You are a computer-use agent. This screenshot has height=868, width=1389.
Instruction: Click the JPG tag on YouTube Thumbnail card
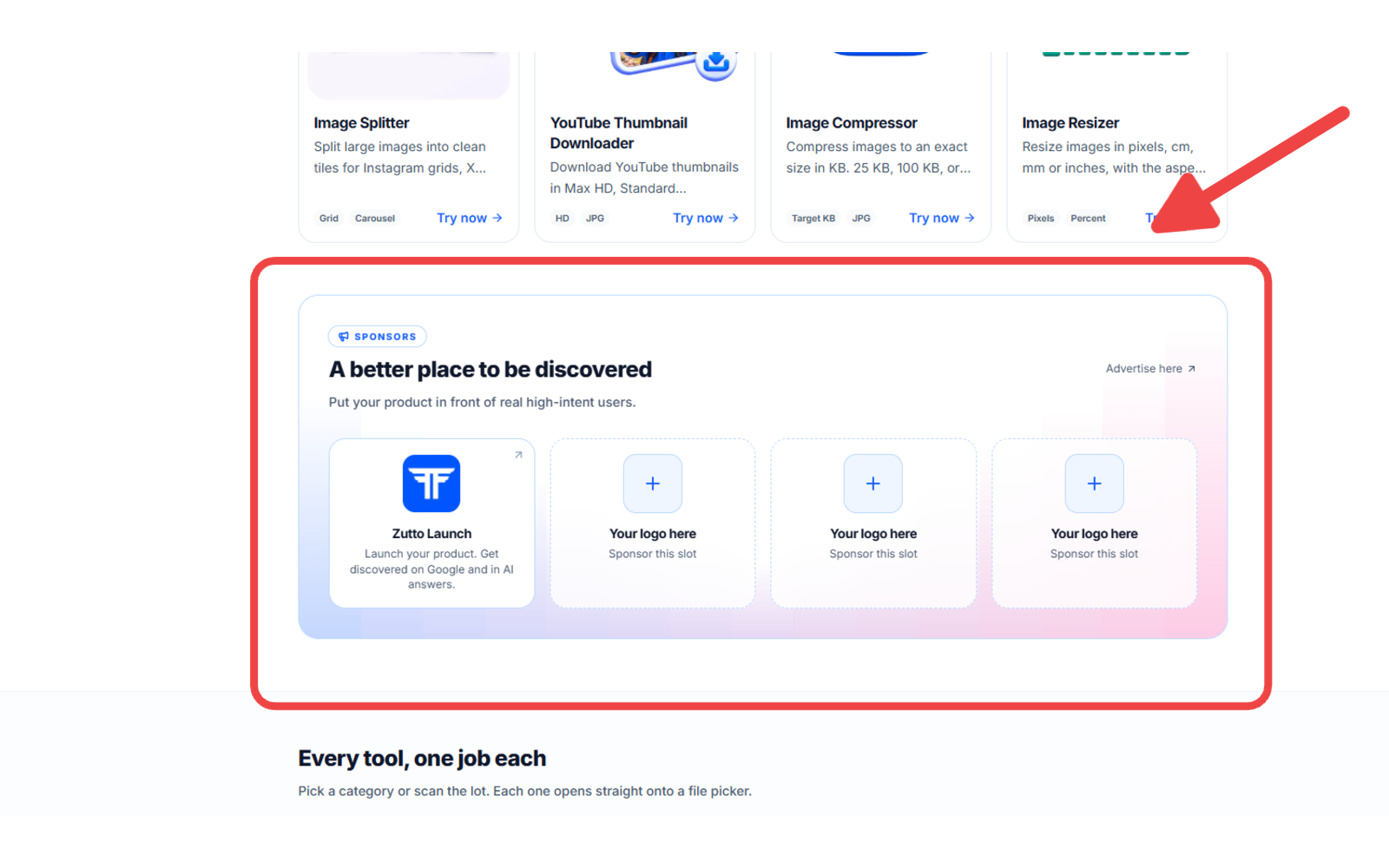click(595, 219)
